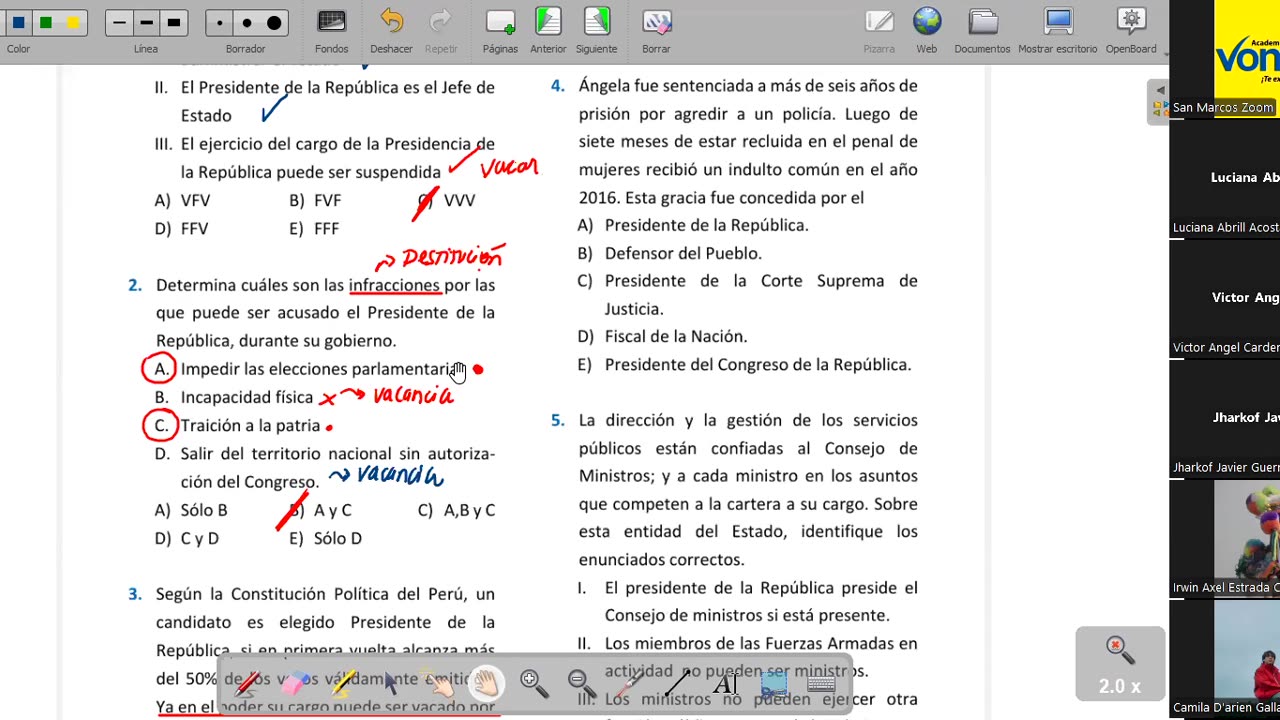The width and height of the screenshot is (1280, 720).
Task: Click the Deshacer undo arrow
Action: point(391,29)
